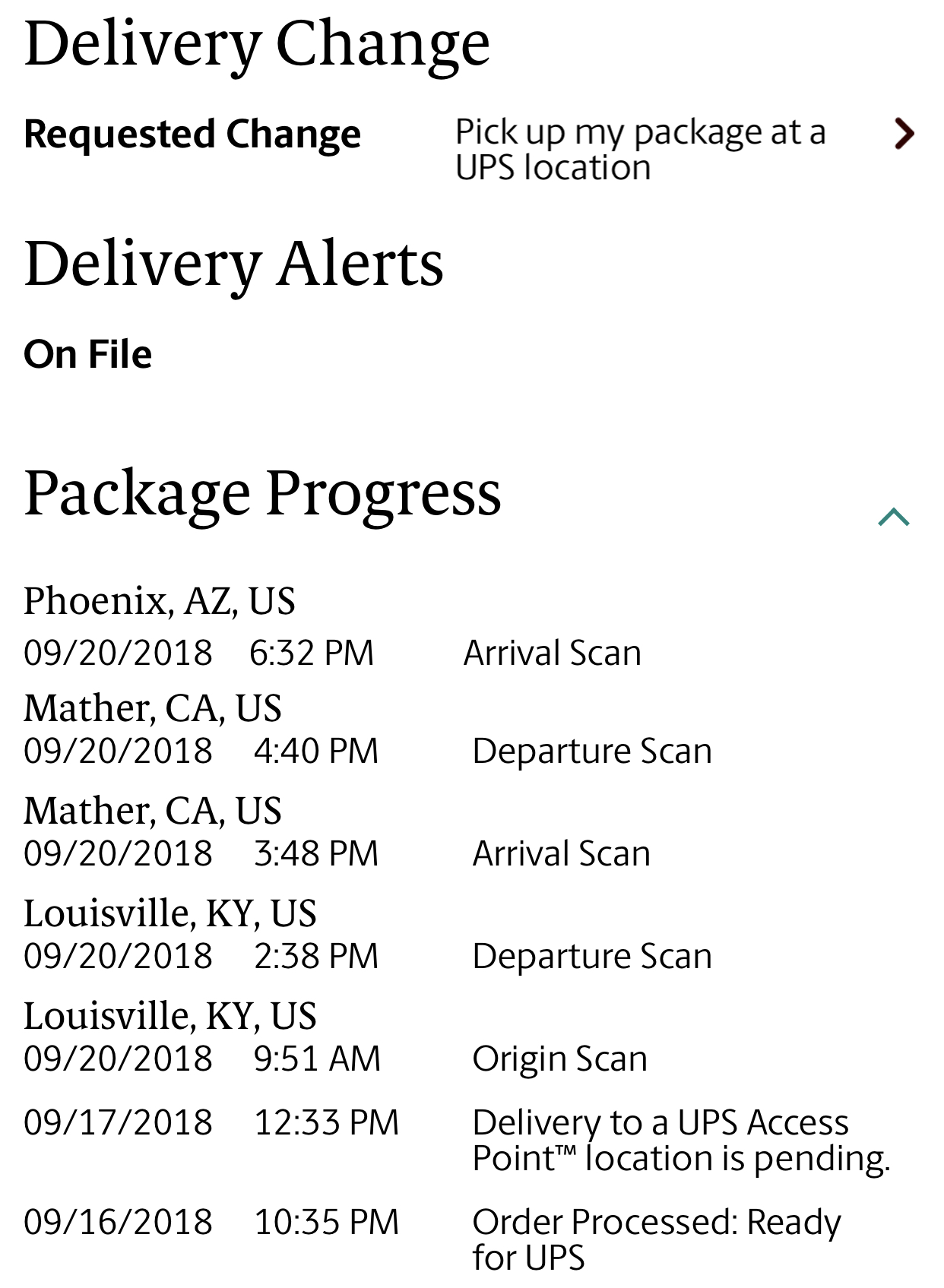Image resolution: width=944 pixels, height=1288 pixels.
Task: Select the Phoenix, AZ, US location
Action: pos(160,601)
